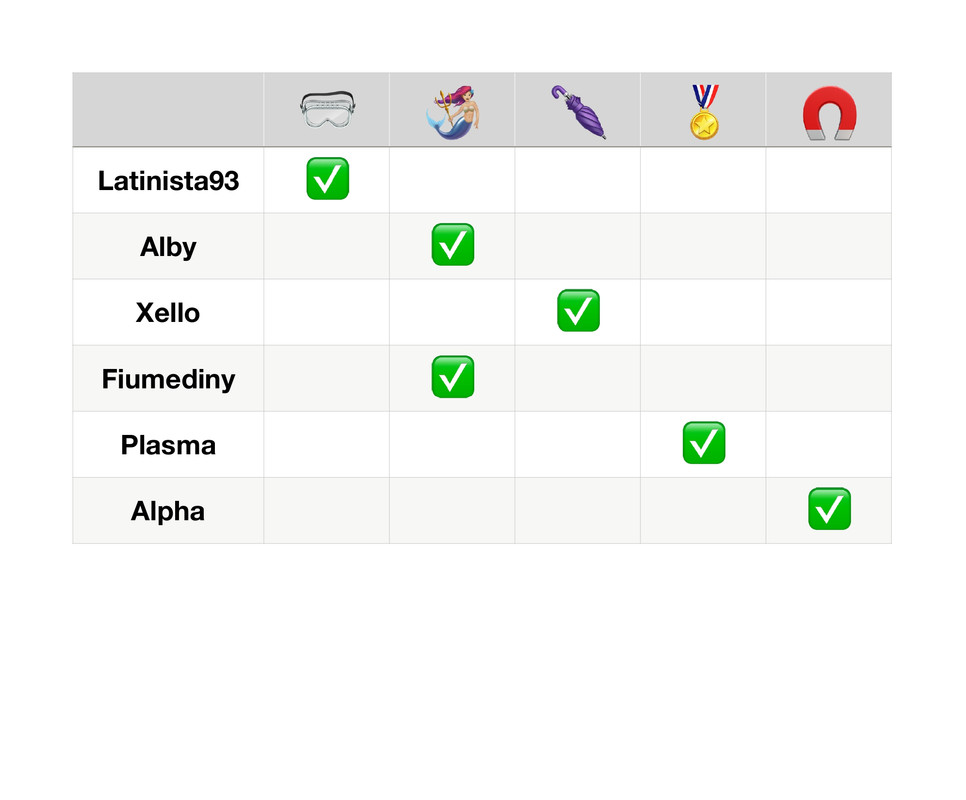
Task: Toggle Alby's mermaid checkmark
Action: [x=452, y=245]
